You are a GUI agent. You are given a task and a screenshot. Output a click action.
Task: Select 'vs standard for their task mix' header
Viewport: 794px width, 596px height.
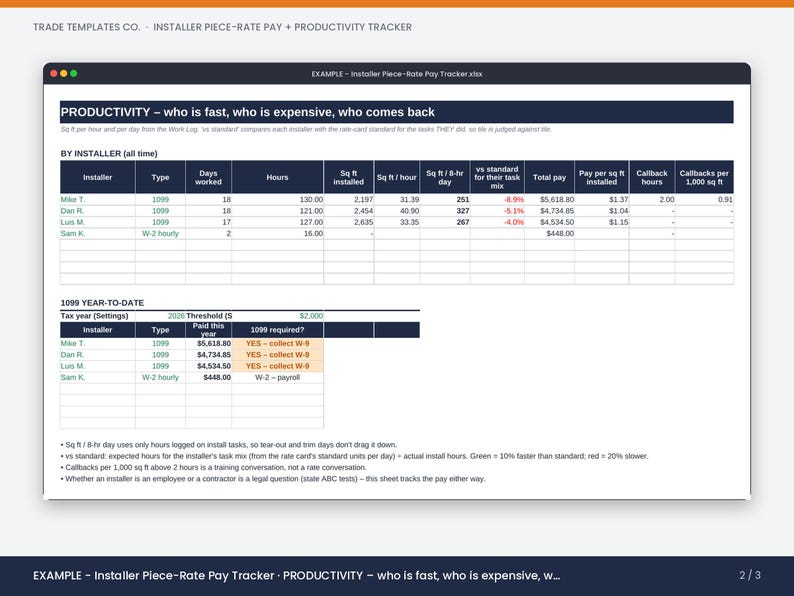pos(497,177)
